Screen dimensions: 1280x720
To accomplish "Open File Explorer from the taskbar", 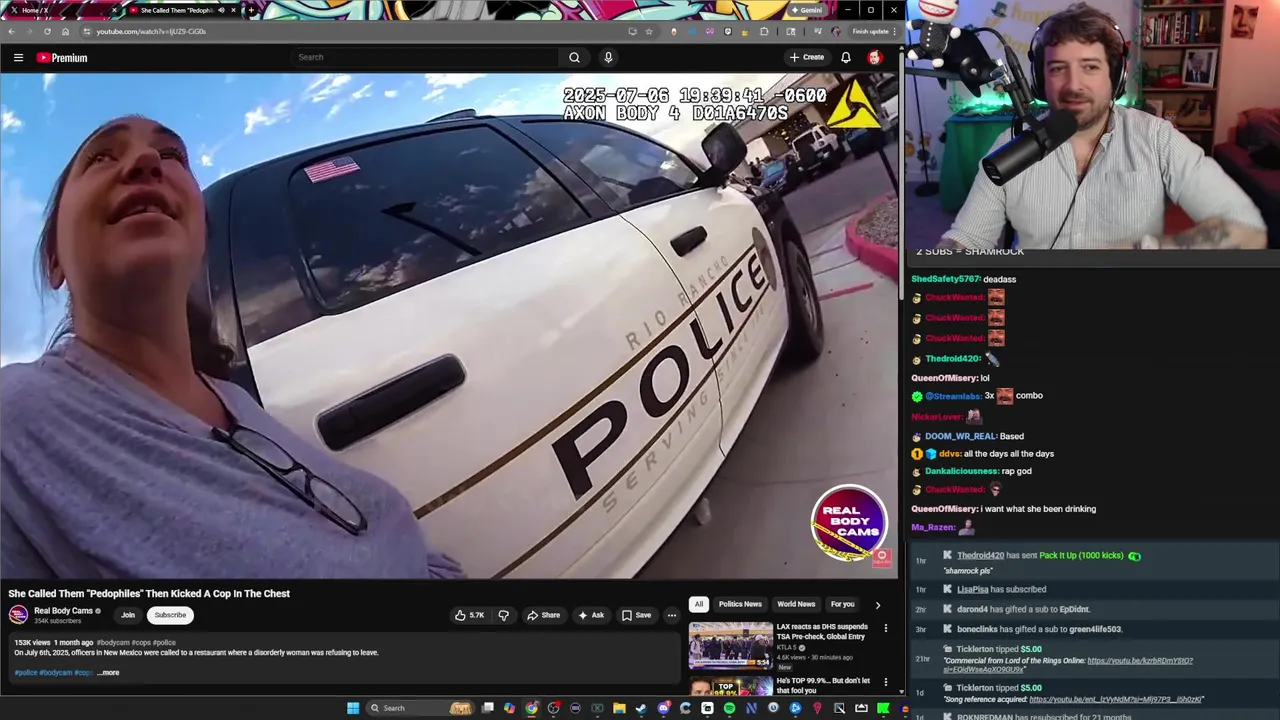I will coord(619,708).
